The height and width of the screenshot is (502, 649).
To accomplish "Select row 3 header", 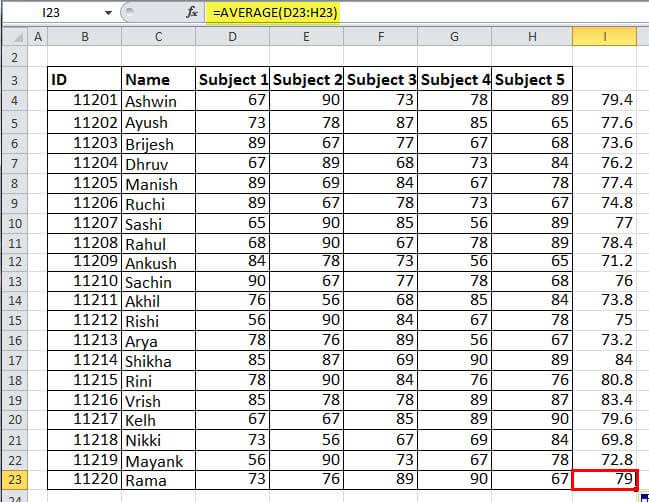I will click(x=15, y=79).
